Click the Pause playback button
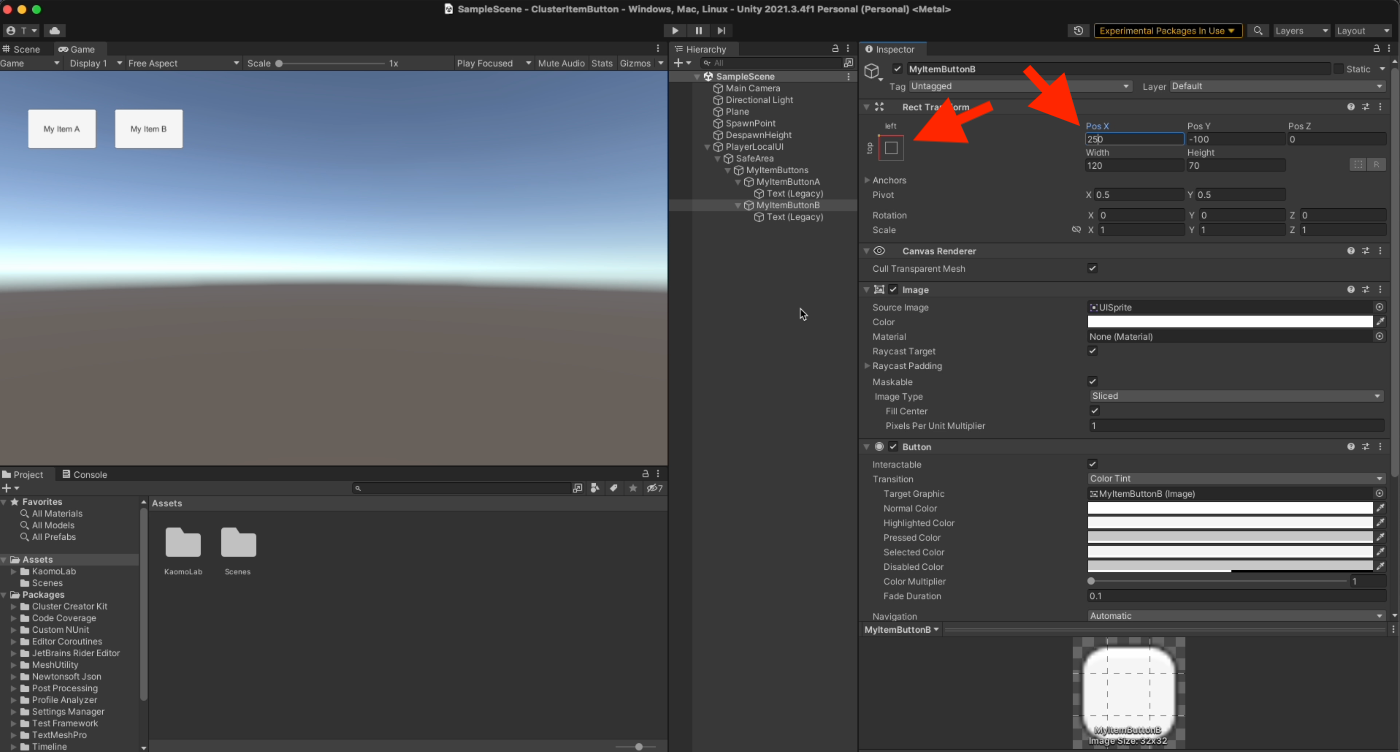 699,31
